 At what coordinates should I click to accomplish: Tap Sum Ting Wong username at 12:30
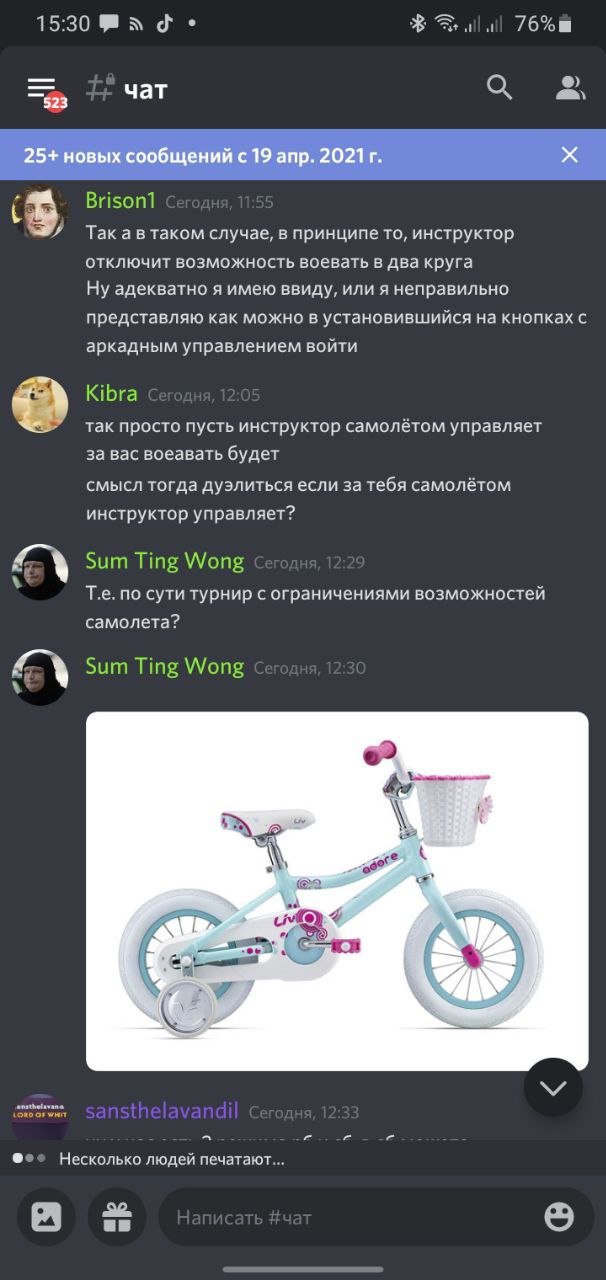point(164,666)
